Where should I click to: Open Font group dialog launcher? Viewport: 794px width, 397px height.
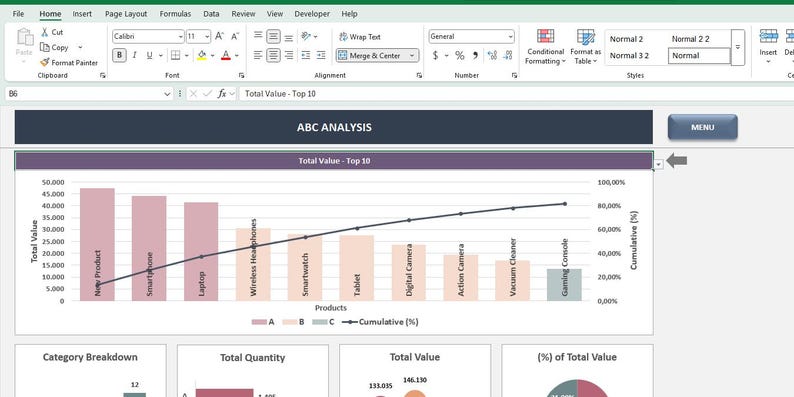(241, 75)
